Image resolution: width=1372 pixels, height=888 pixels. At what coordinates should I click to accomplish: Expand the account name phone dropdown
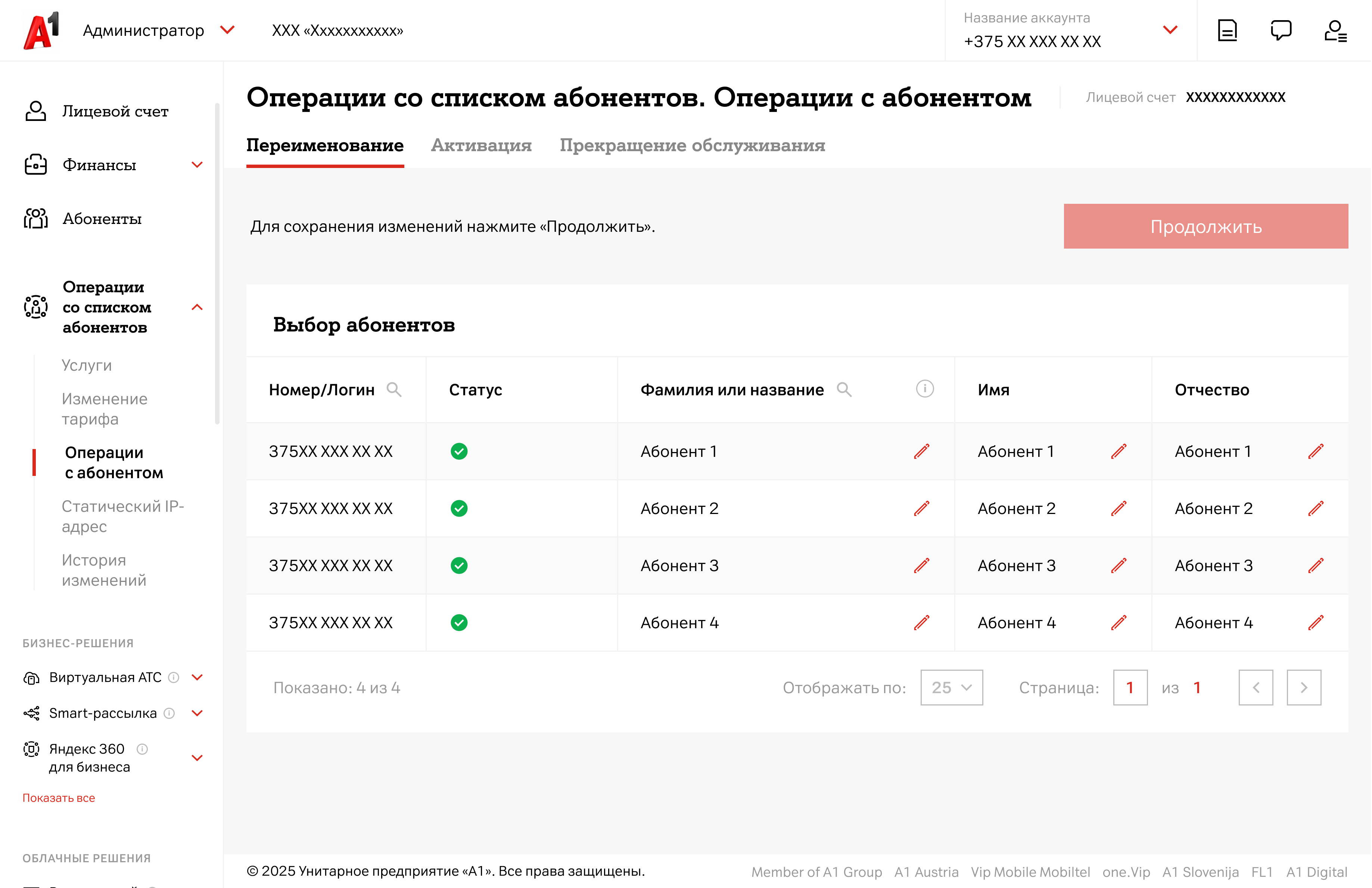pyautogui.click(x=1170, y=30)
